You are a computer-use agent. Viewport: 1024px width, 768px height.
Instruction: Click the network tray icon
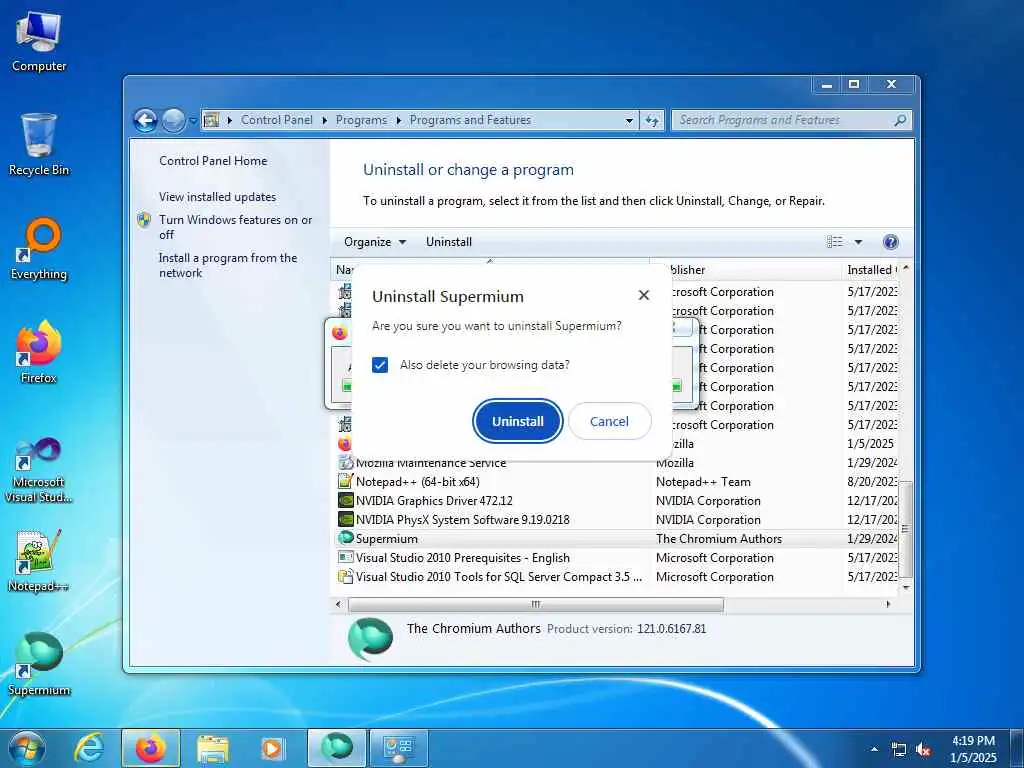899,750
